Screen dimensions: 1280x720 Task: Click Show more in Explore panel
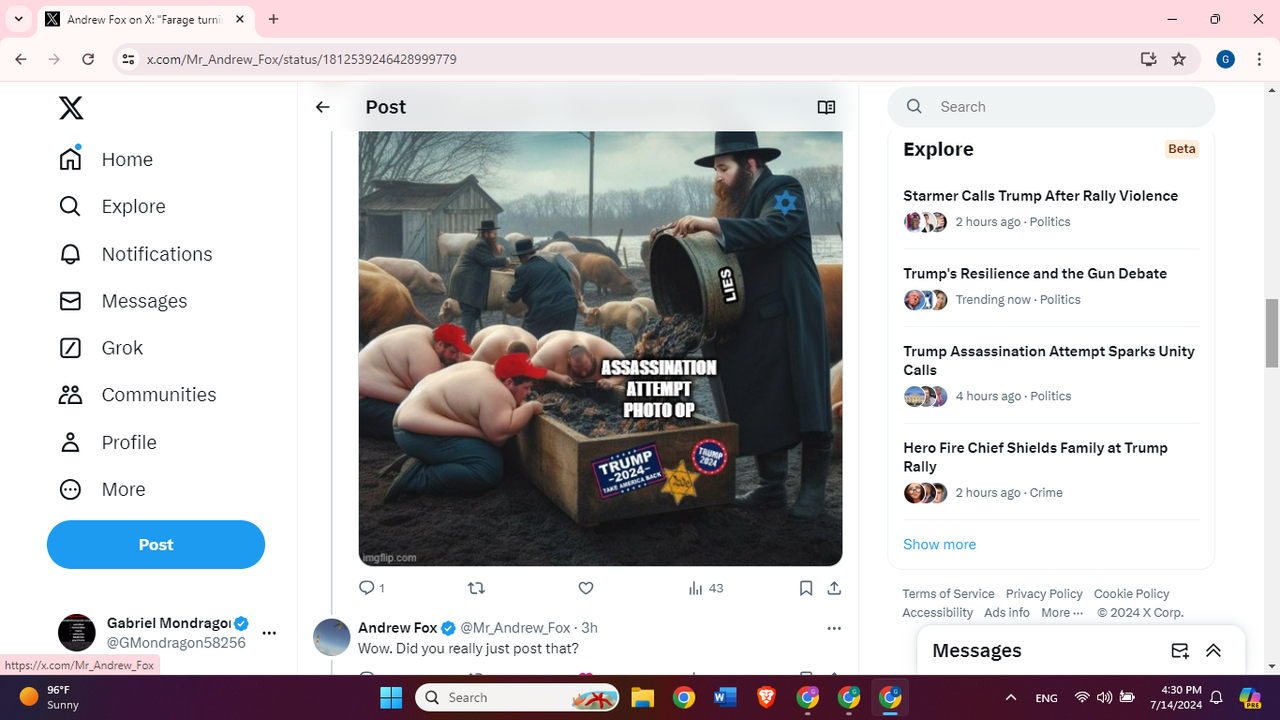coord(939,544)
